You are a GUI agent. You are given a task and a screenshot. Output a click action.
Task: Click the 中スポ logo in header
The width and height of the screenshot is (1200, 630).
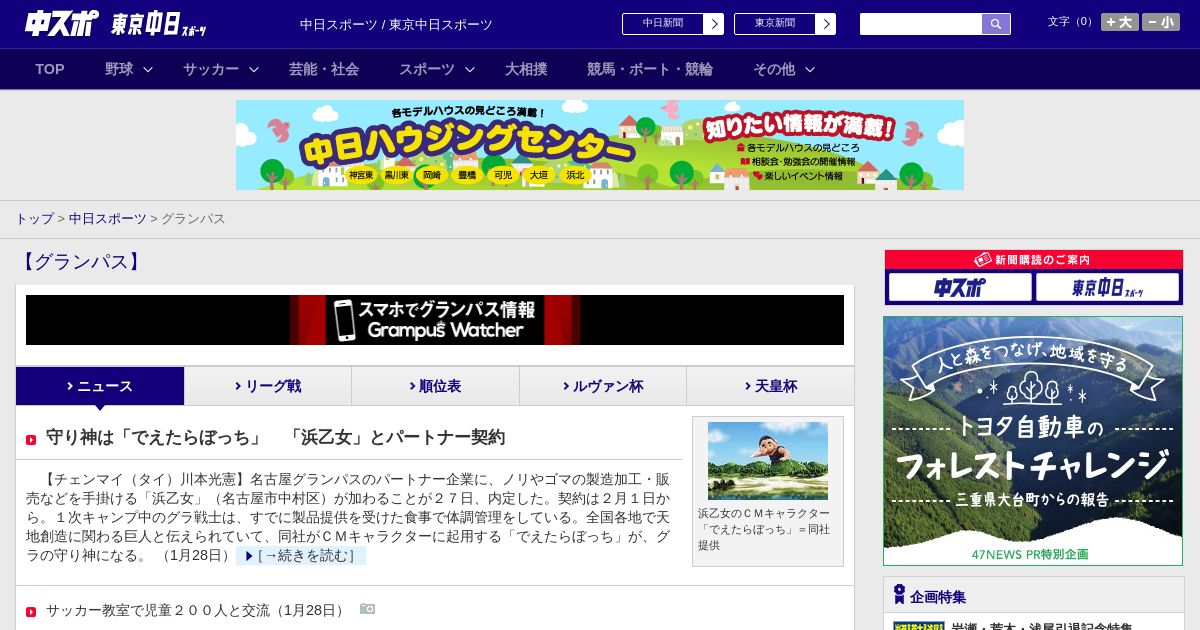(x=62, y=24)
